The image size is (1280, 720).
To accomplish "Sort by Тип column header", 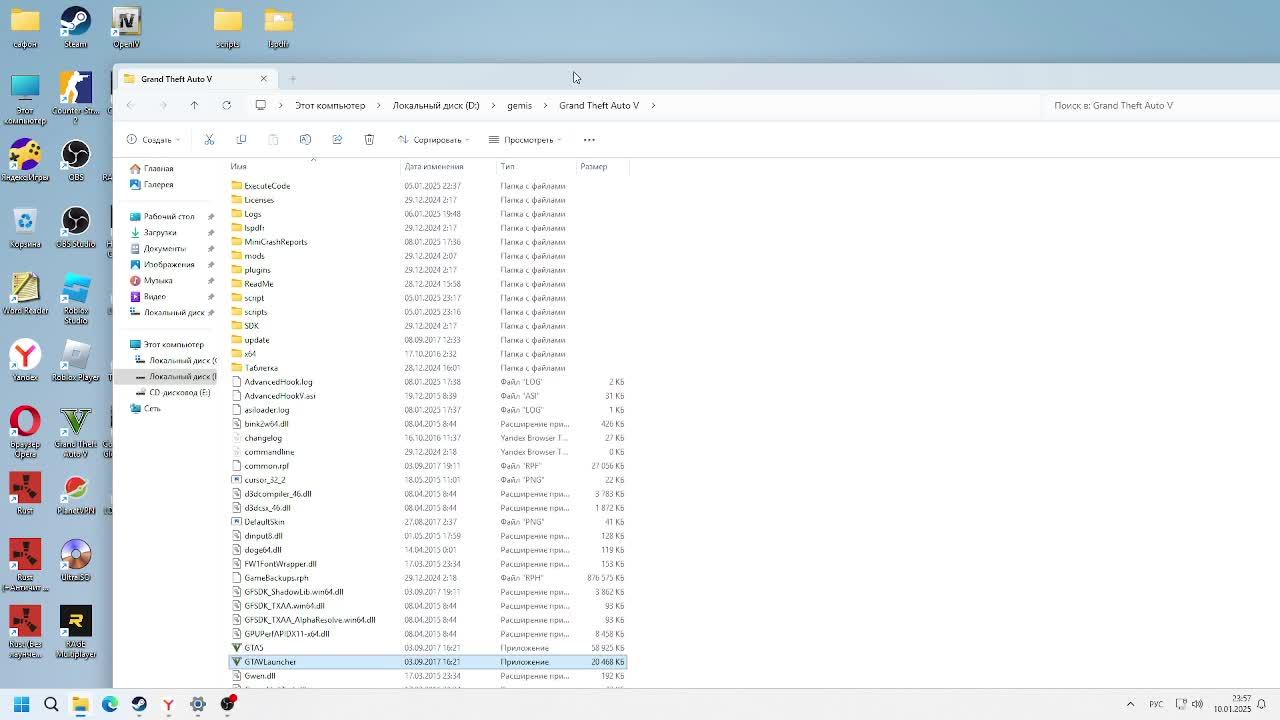I will pos(507,167).
